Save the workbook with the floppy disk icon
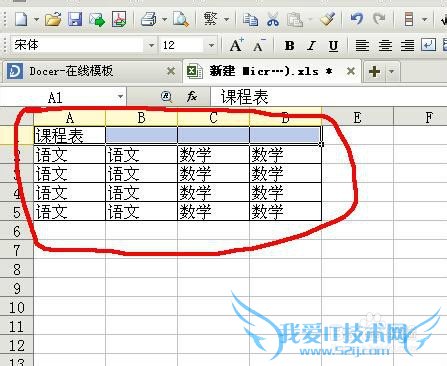447x366 pixels. point(75,19)
